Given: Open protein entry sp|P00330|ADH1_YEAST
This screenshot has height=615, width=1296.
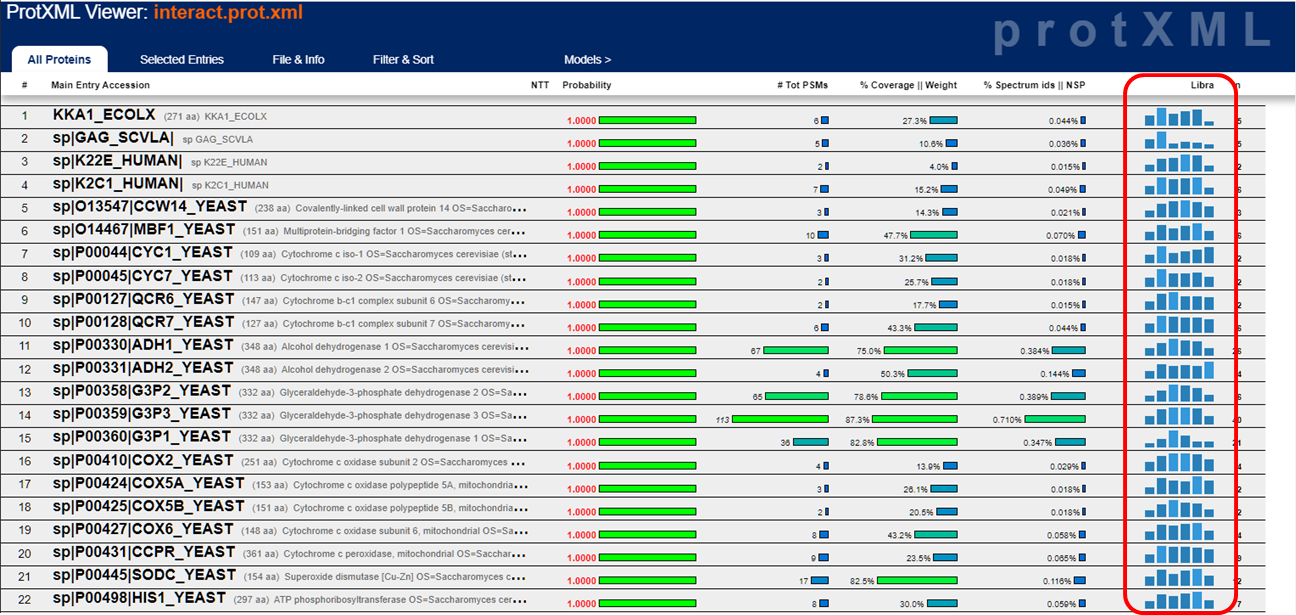Looking at the screenshot, I should (143, 345).
